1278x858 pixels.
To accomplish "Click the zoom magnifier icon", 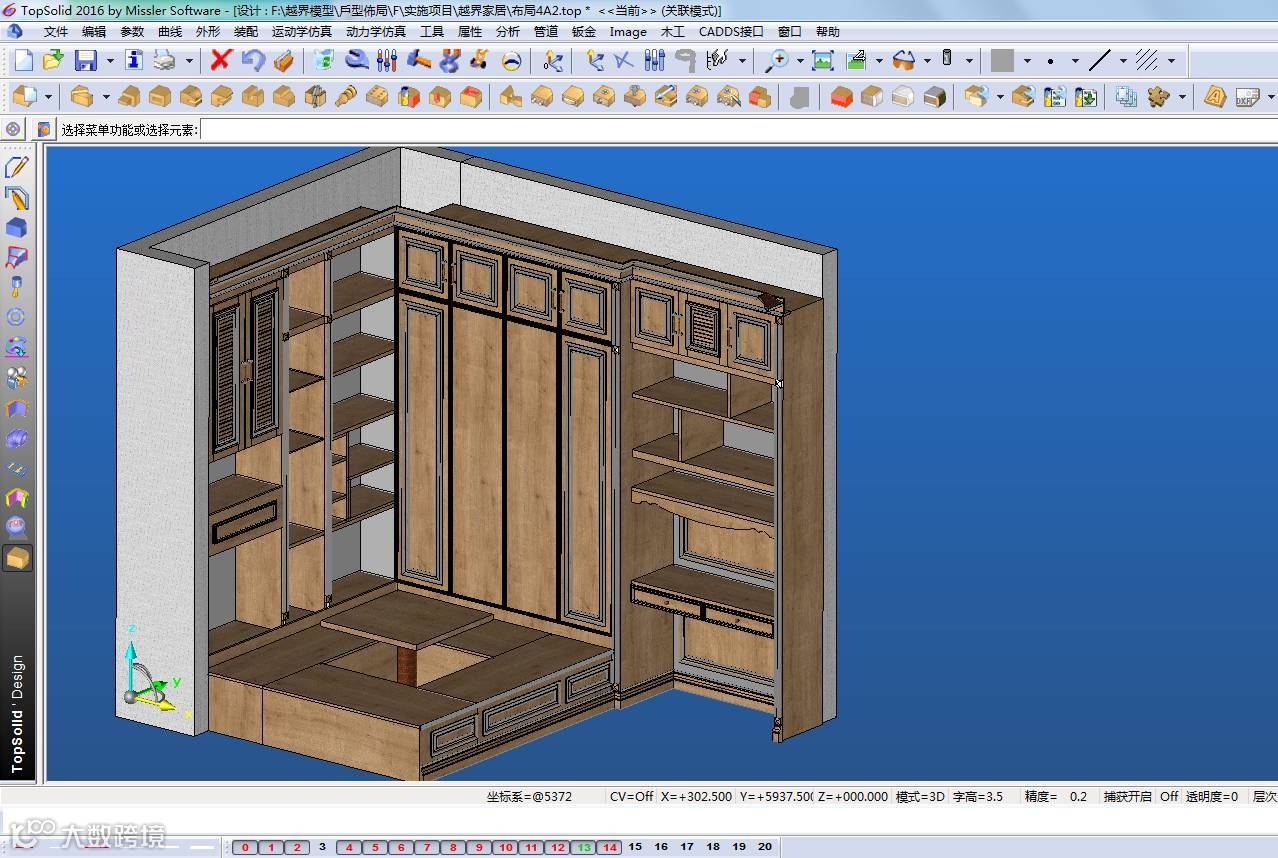I will pos(776,60).
